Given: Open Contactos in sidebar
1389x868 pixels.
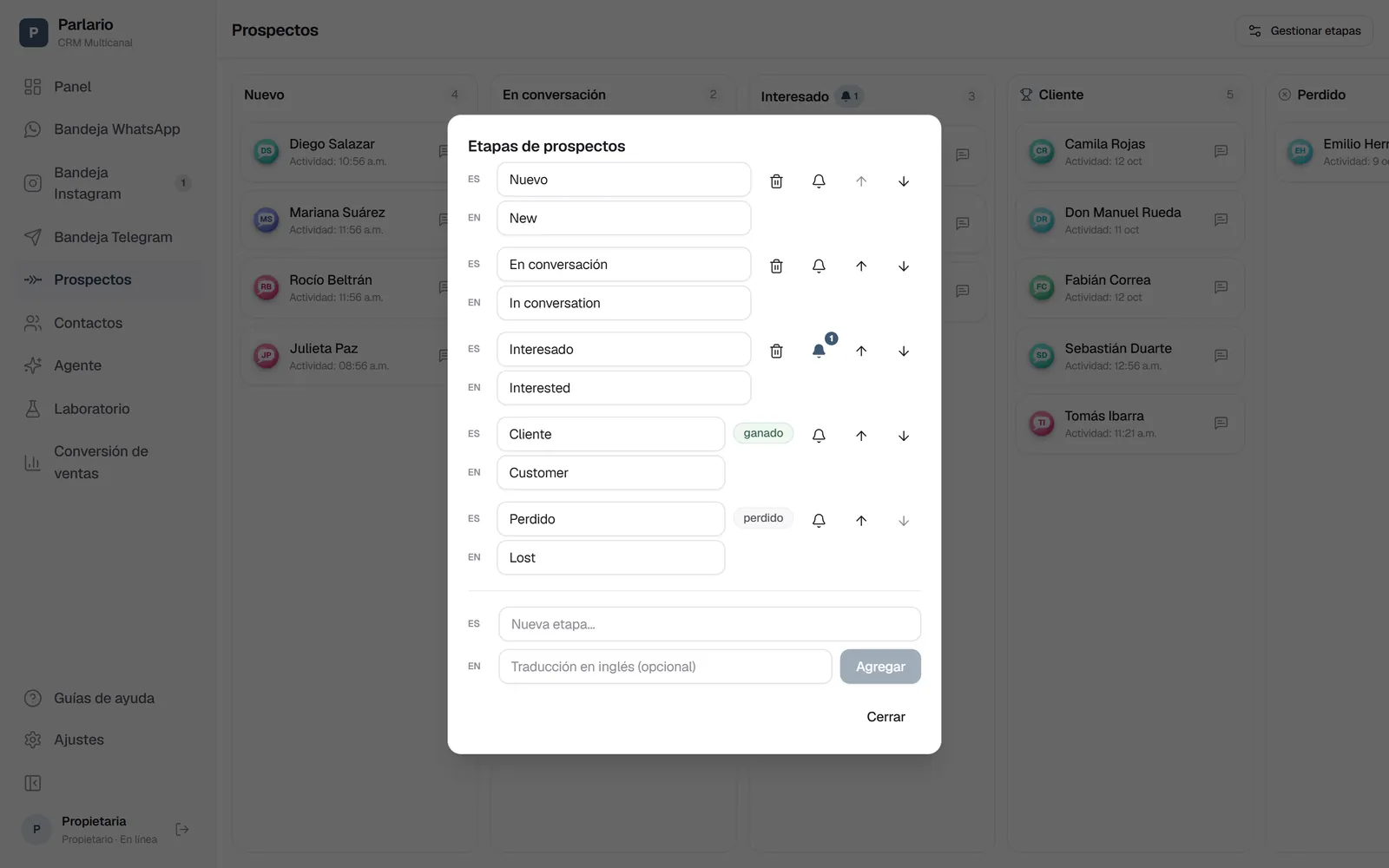Looking at the screenshot, I should coord(108,323).
